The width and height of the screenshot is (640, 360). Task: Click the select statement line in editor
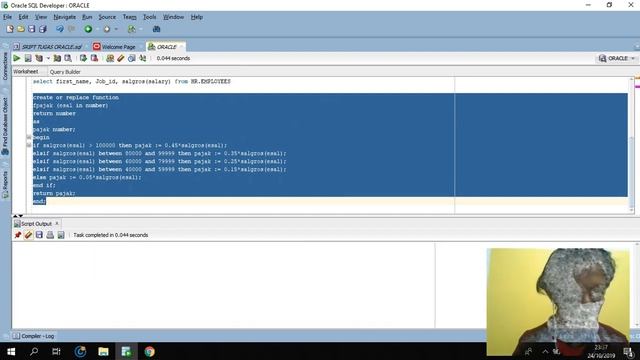tap(131, 82)
